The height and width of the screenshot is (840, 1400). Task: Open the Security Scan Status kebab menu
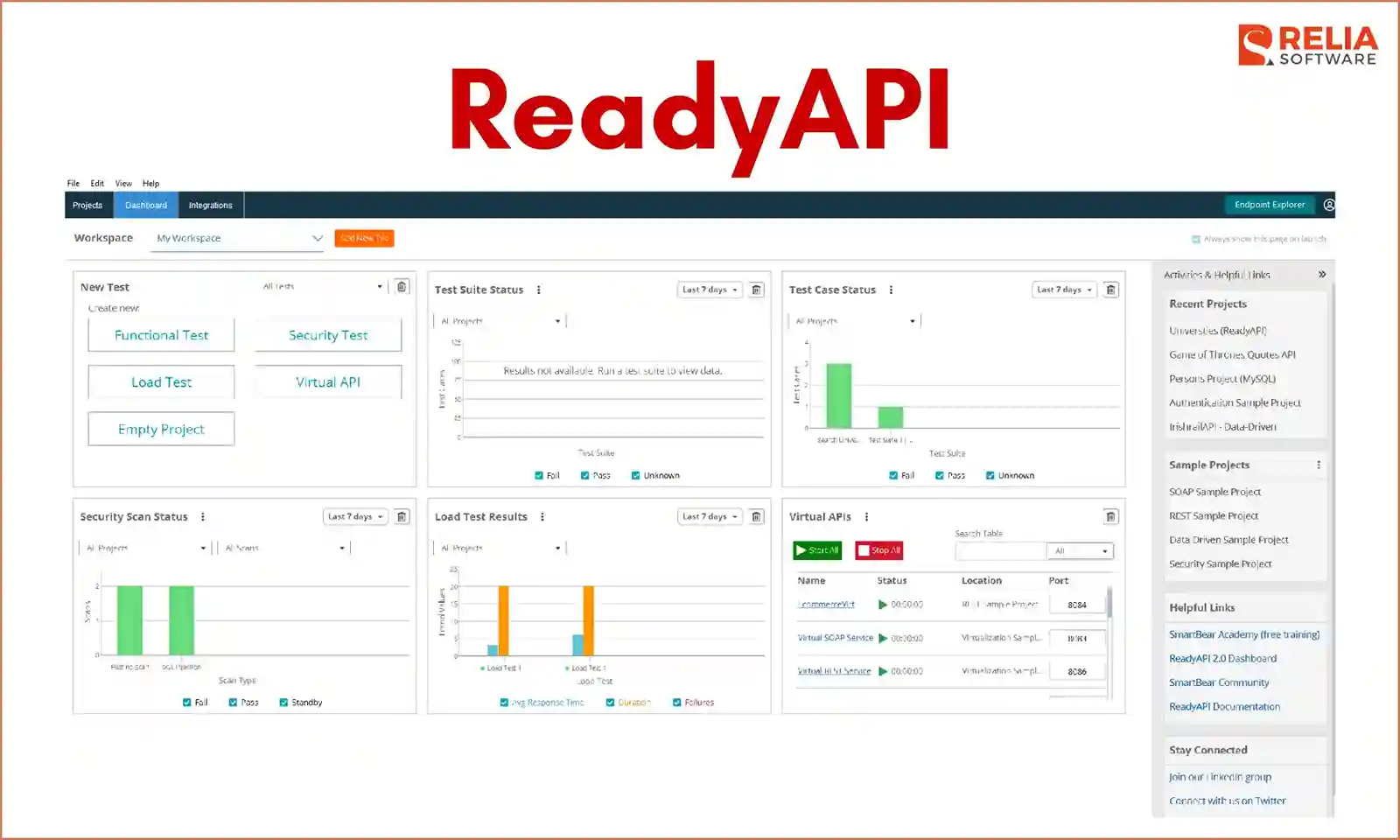[x=202, y=516]
